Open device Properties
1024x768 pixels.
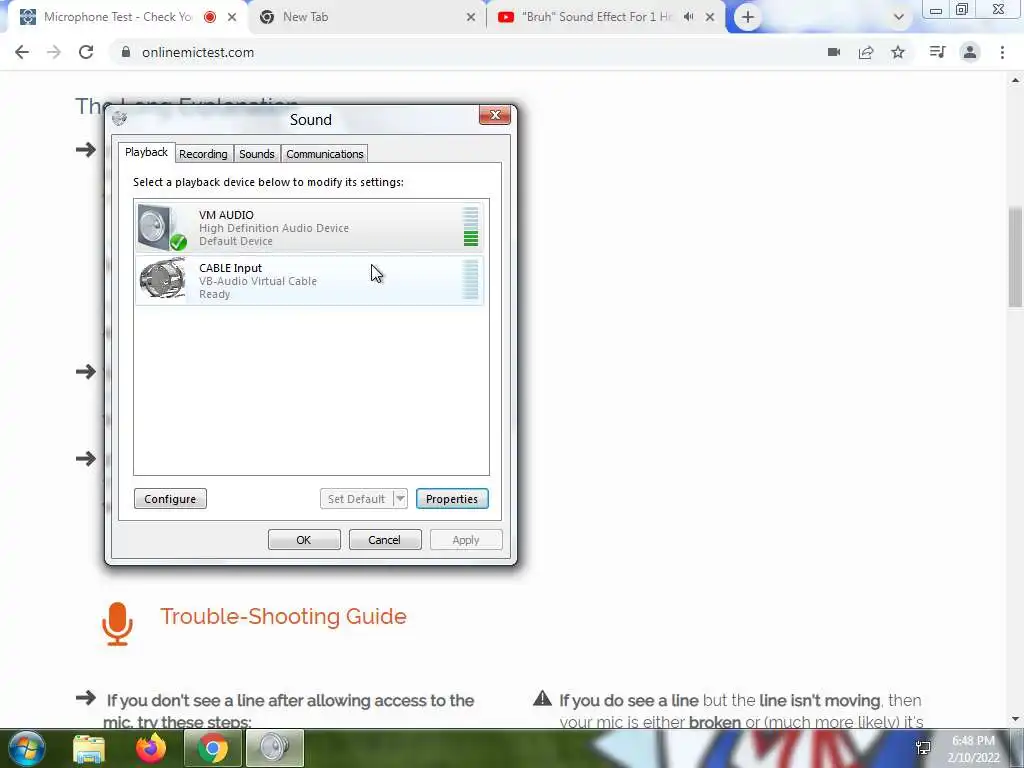(452, 499)
